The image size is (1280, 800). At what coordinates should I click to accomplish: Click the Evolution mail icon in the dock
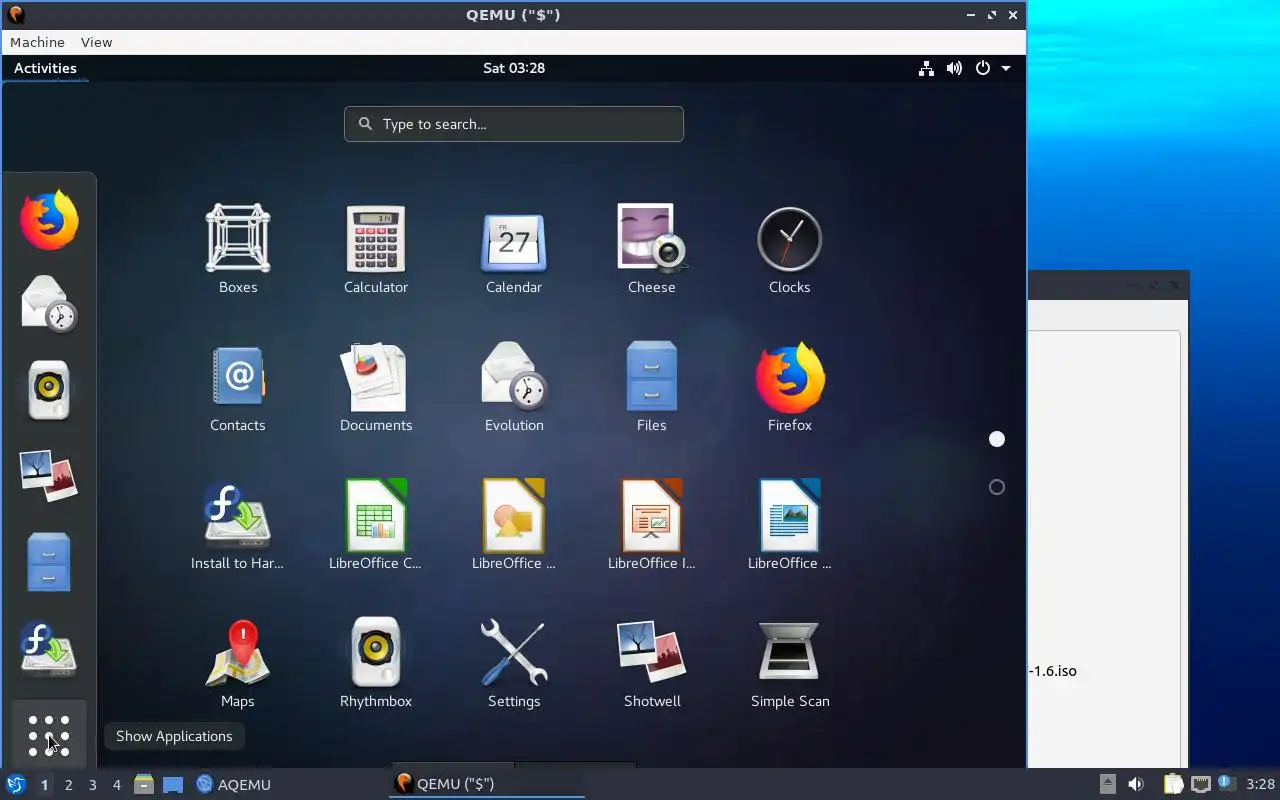coord(49,304)
